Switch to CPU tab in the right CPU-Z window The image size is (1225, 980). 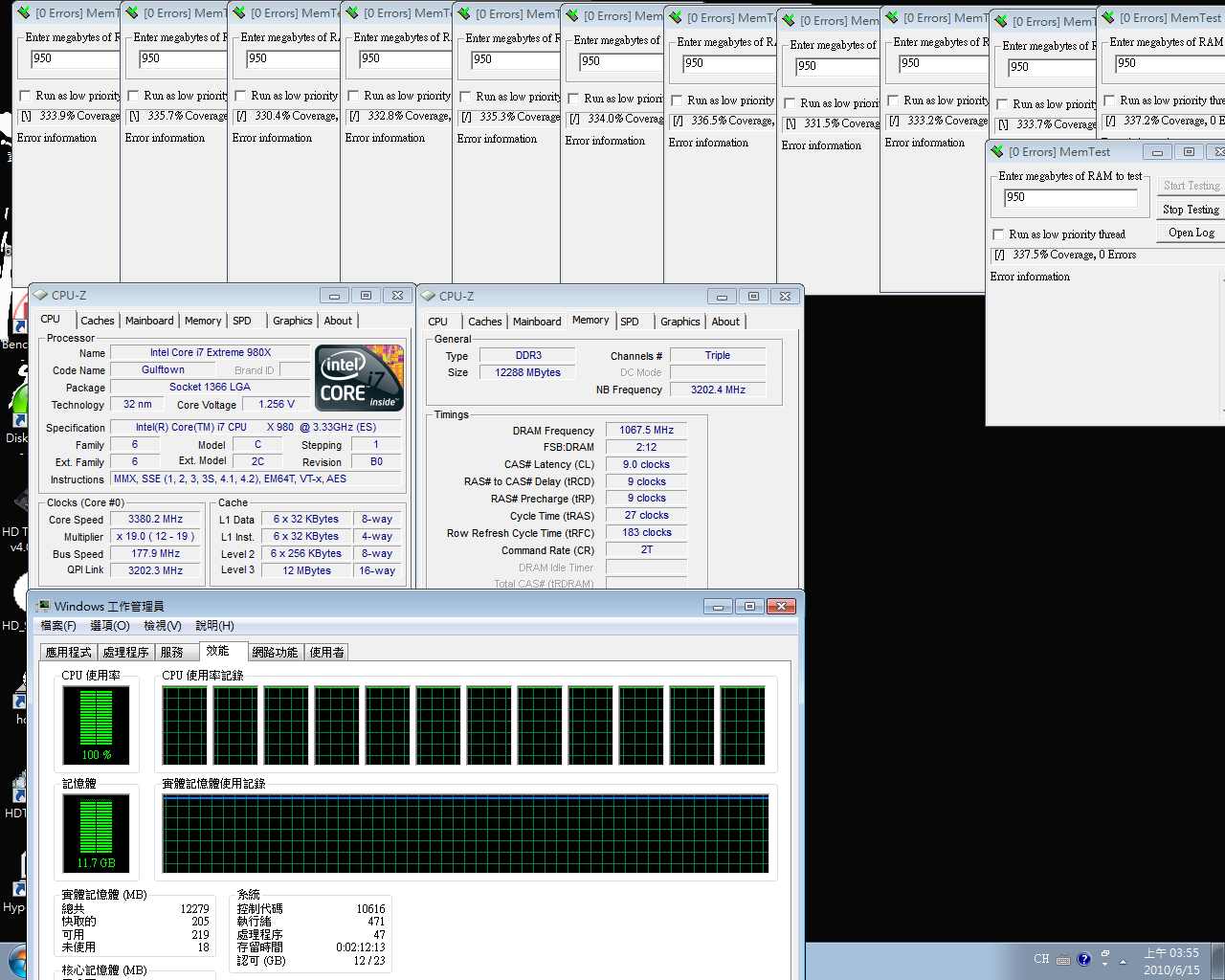(x=437, y=322)
